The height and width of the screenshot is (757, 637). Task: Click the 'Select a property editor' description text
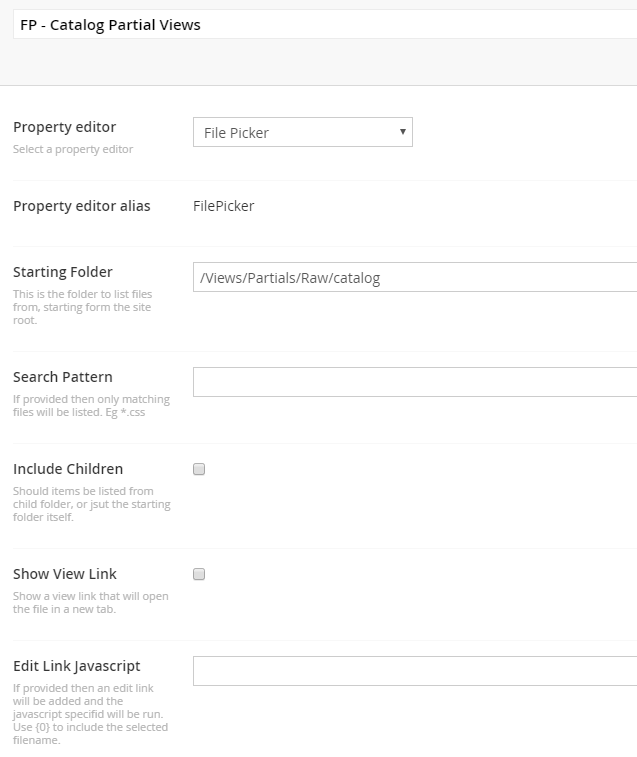point(73,149)
